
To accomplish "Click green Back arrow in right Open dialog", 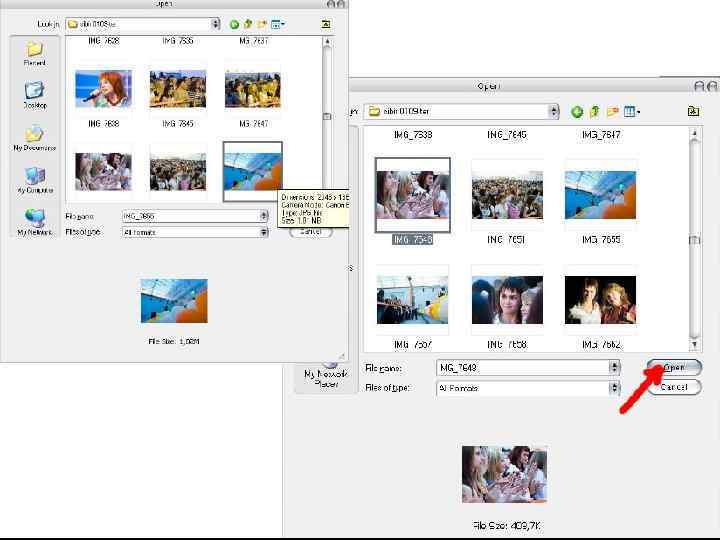I will pyautogui.click(x=577, y=112).
